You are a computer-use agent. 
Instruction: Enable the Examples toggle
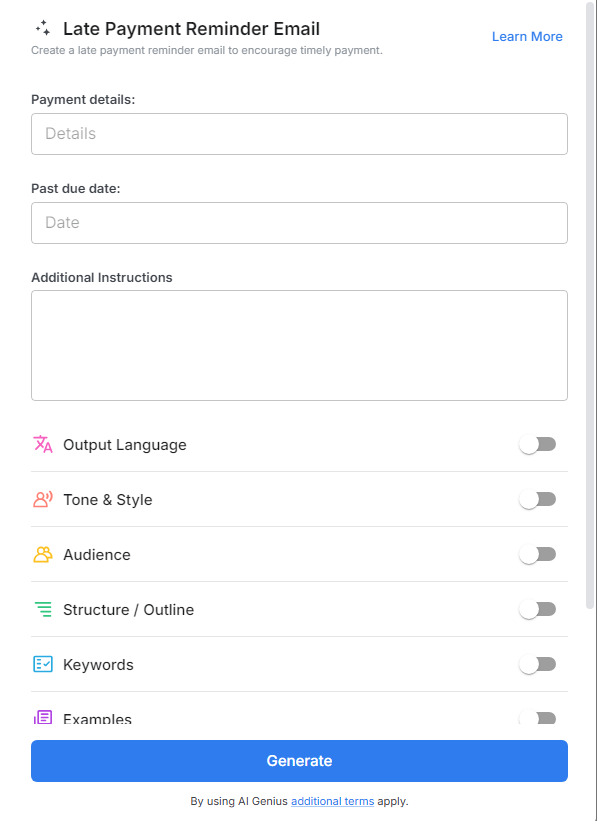[538, 717]
